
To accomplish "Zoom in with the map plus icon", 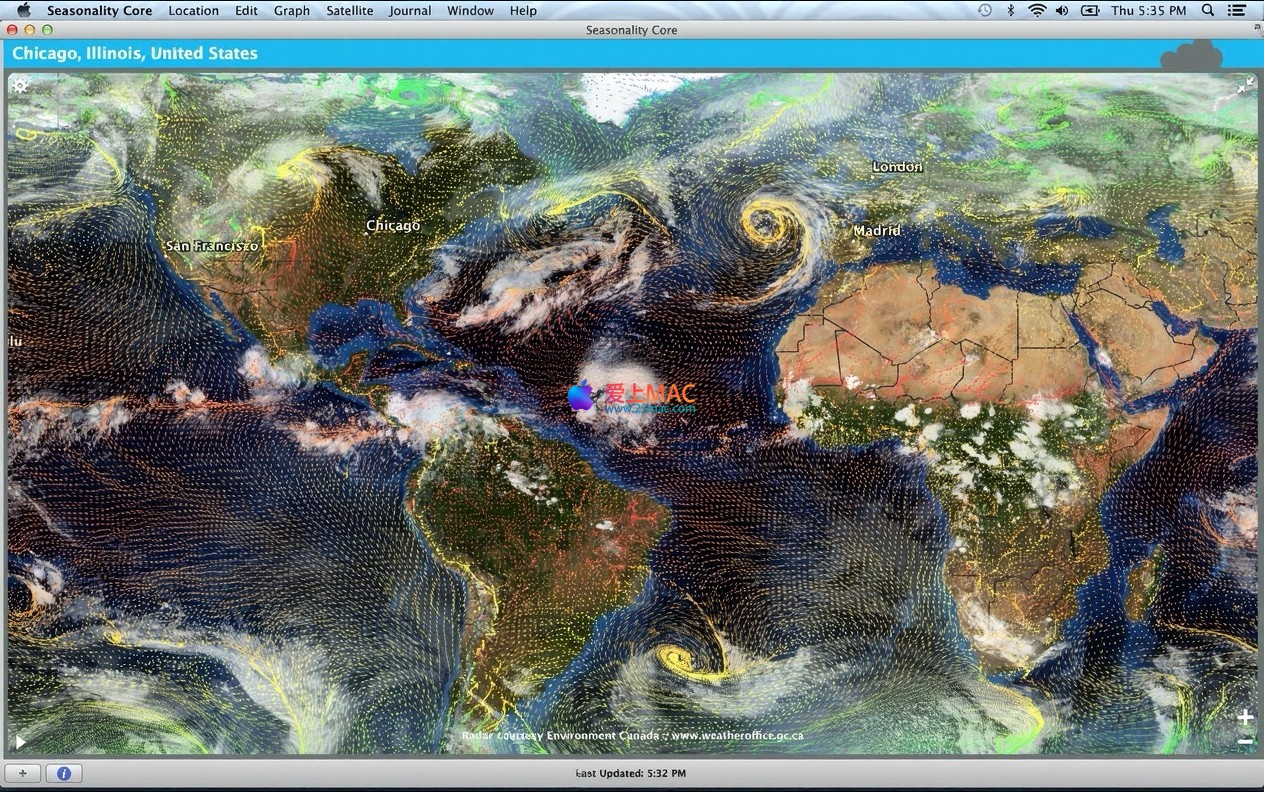I will [1245, 717].
